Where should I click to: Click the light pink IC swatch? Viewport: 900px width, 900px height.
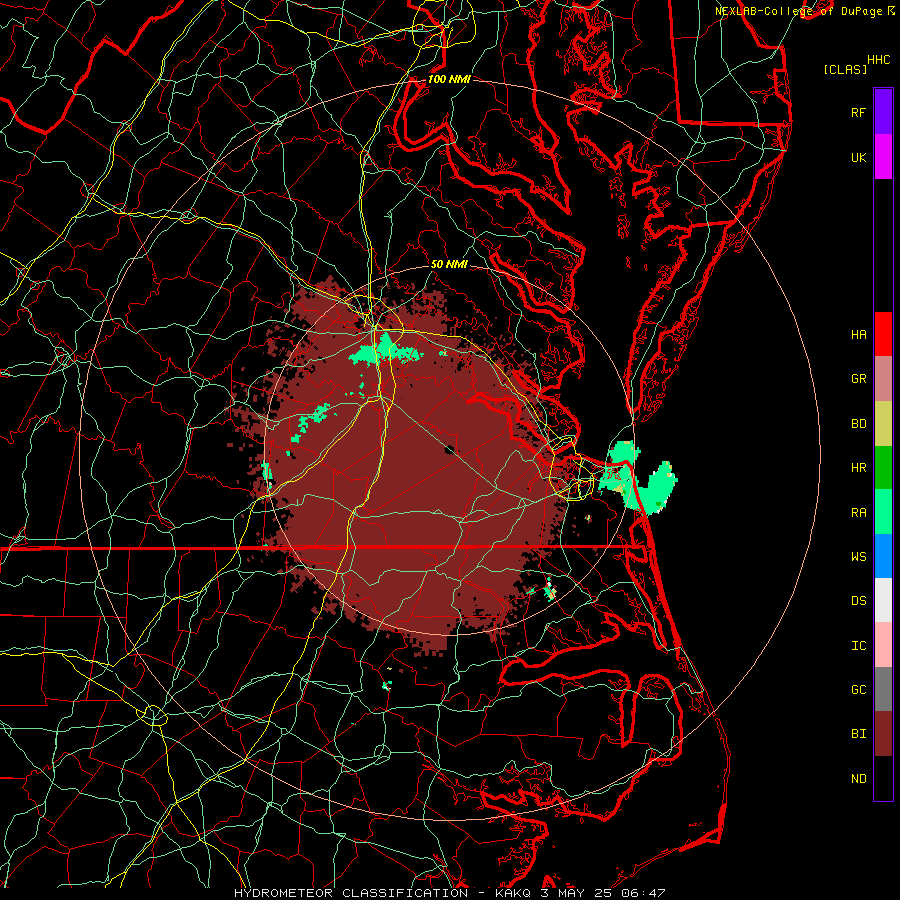(883, 645)
